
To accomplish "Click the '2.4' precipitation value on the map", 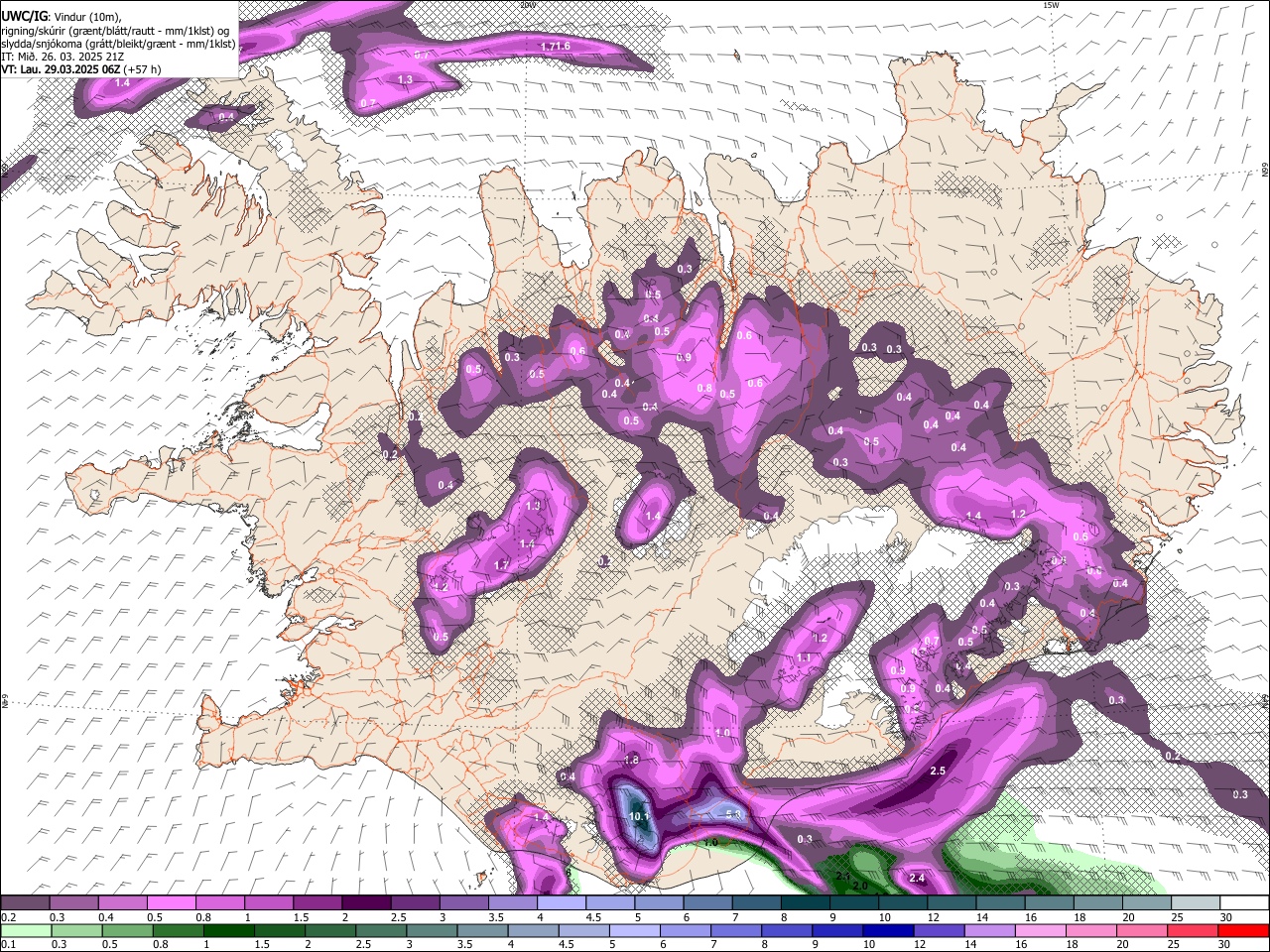I will (917, 878).
